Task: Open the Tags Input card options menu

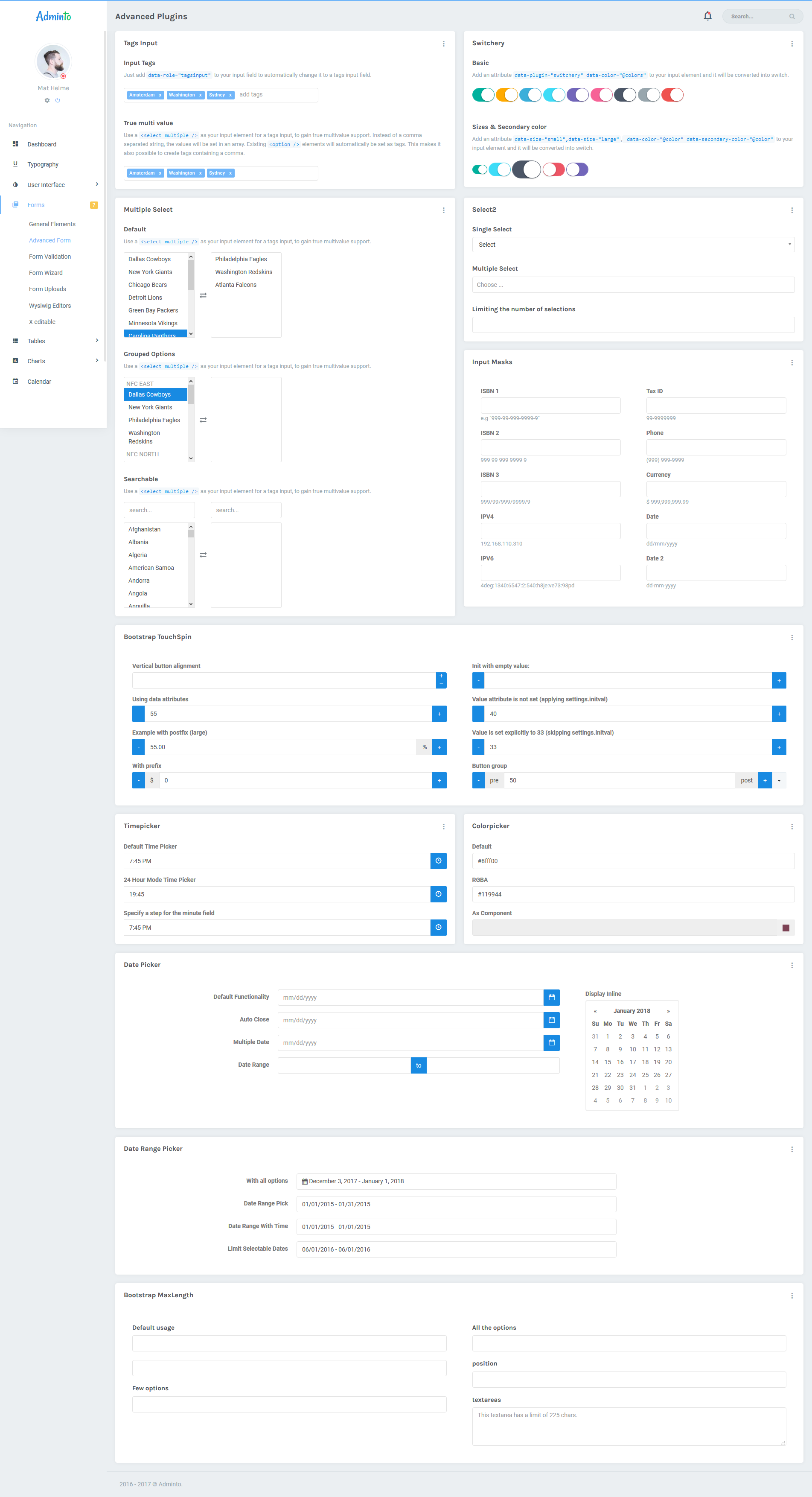Action: point(444,43)
